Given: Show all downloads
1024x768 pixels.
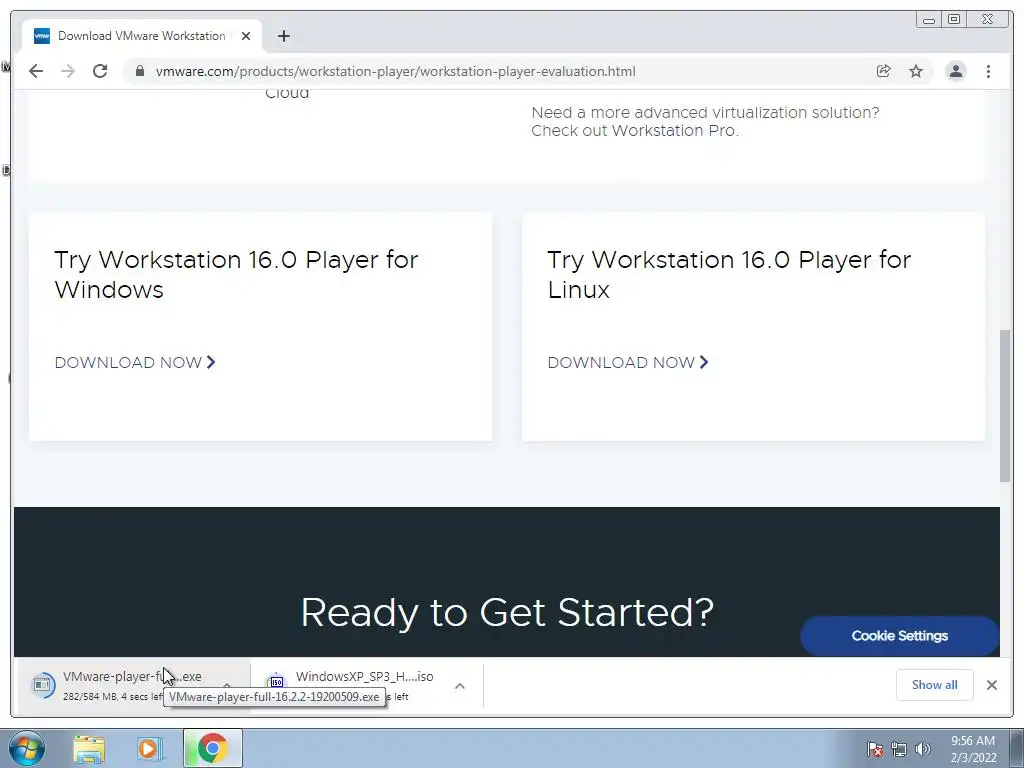Looking at the screenshot, I should [x=935, y=684].
